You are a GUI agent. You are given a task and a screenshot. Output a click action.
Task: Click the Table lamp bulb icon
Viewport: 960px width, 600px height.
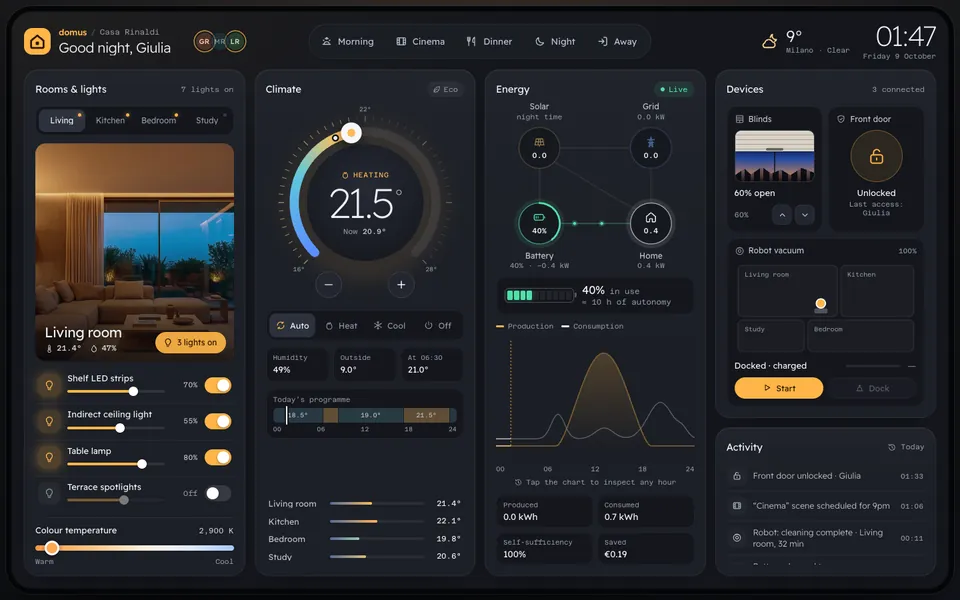tap(49, 457)
